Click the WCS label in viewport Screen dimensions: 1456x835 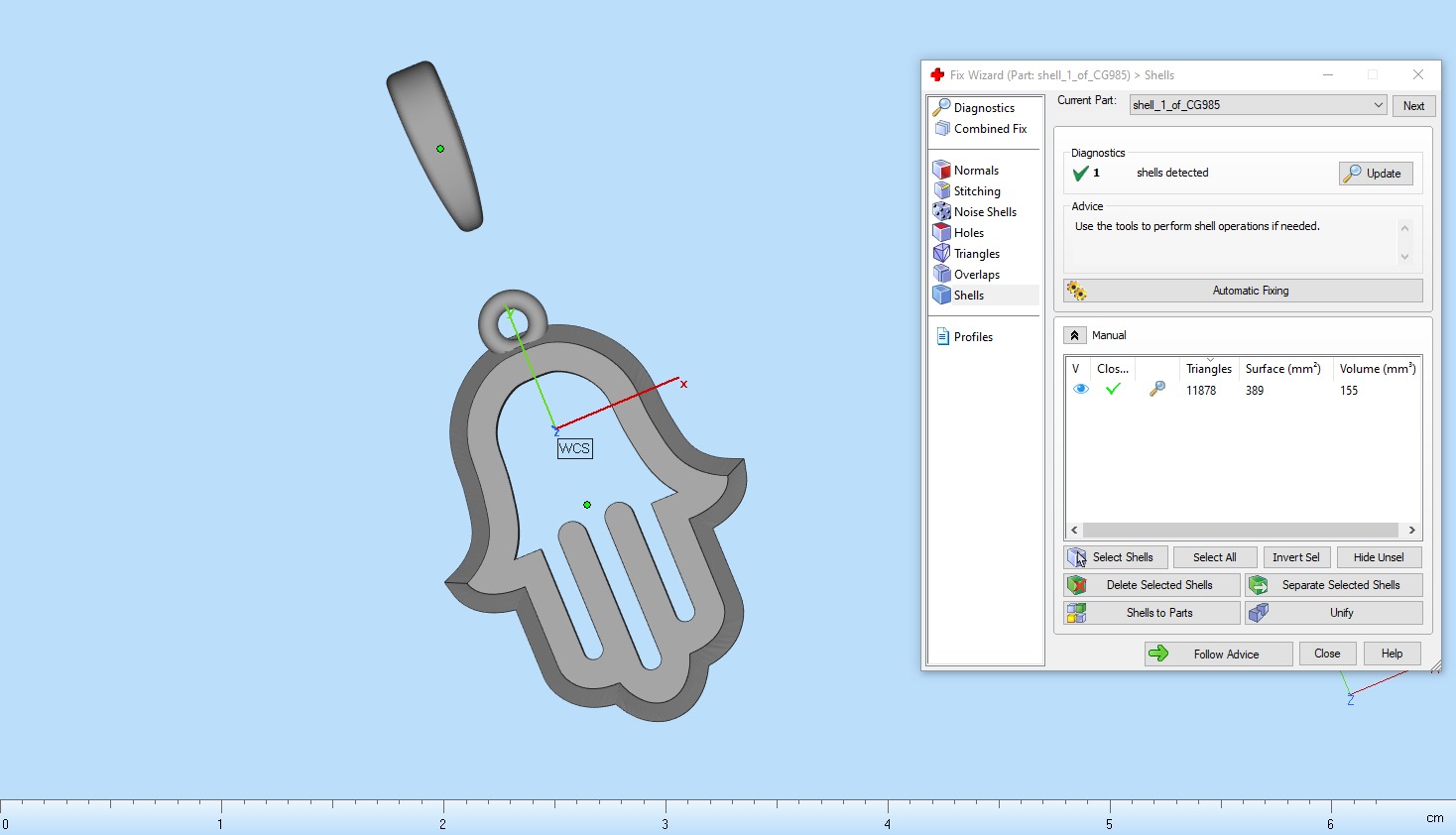click(574, 448)
